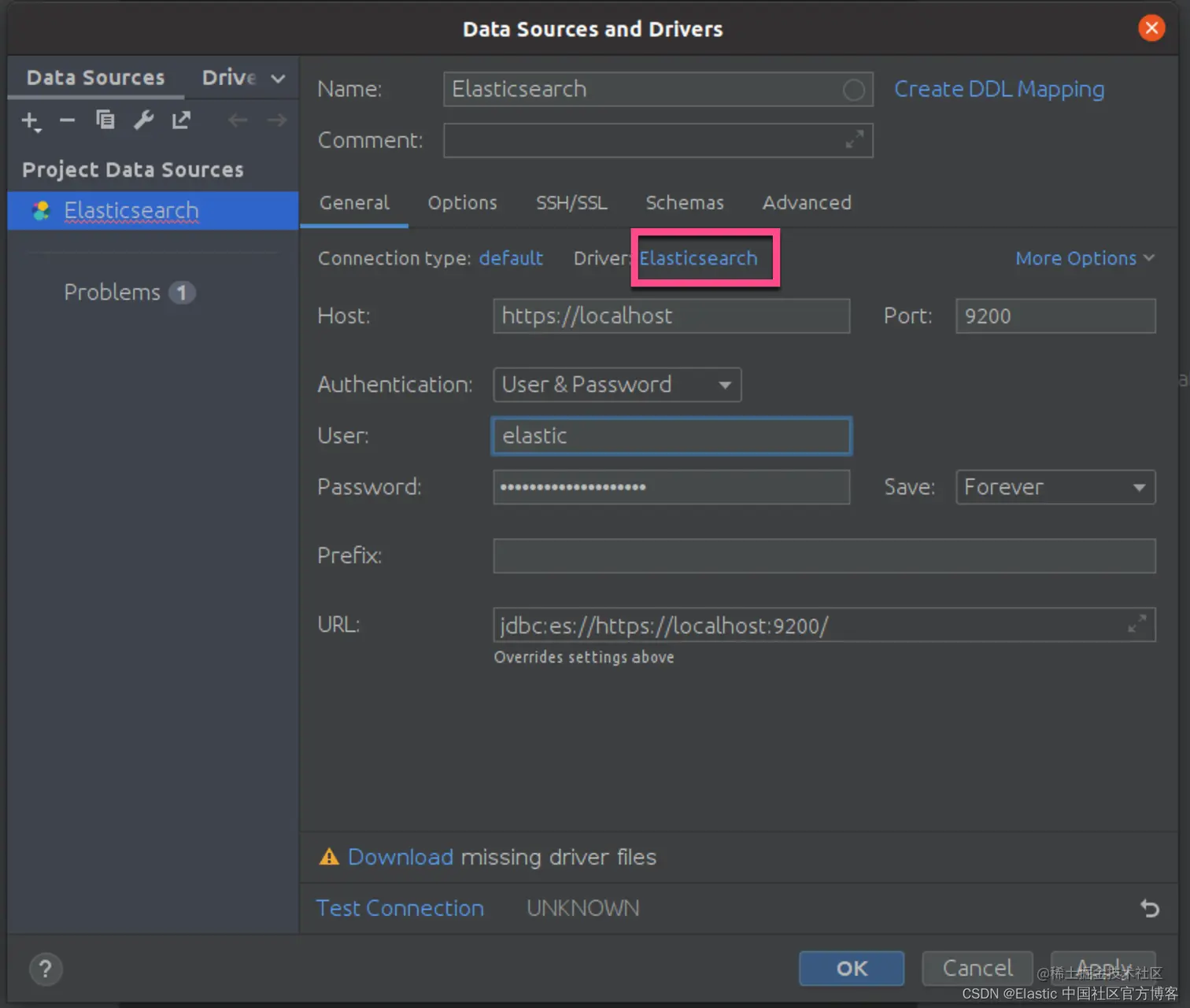
Task: Open driver properties with the wrench icon
Action: [x=143, y=120]
